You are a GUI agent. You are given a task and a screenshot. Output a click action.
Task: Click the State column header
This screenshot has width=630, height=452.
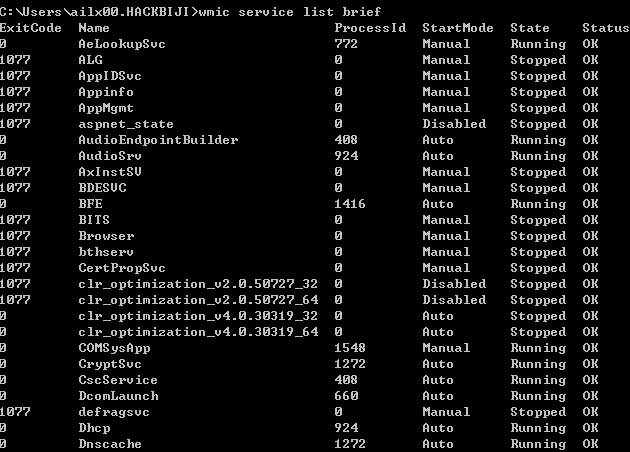coord(530,28)
